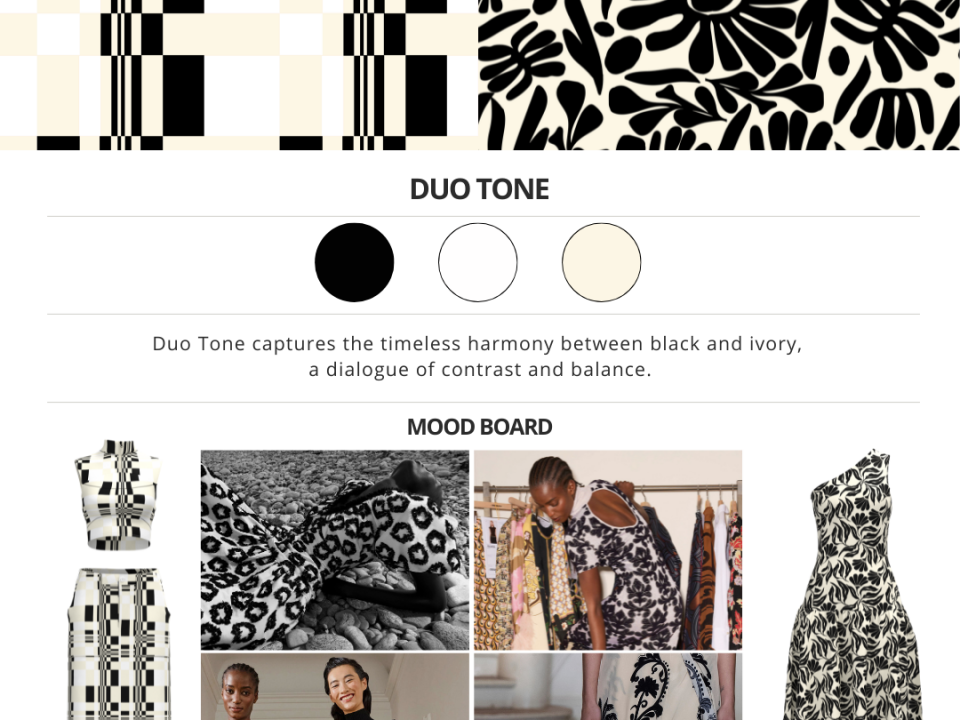
Task: Open the one-shoulder floral dress render
Action: coord(854,585)
